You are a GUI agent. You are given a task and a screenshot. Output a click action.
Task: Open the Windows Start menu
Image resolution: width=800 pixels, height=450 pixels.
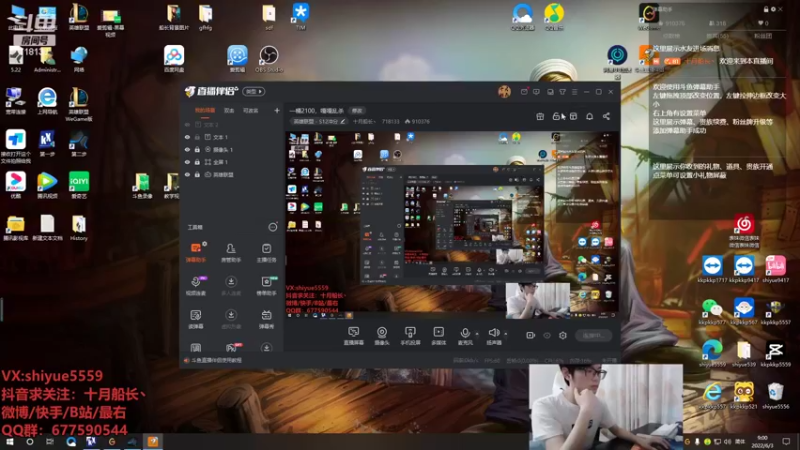pyautogui.click(x=9, y=442)
